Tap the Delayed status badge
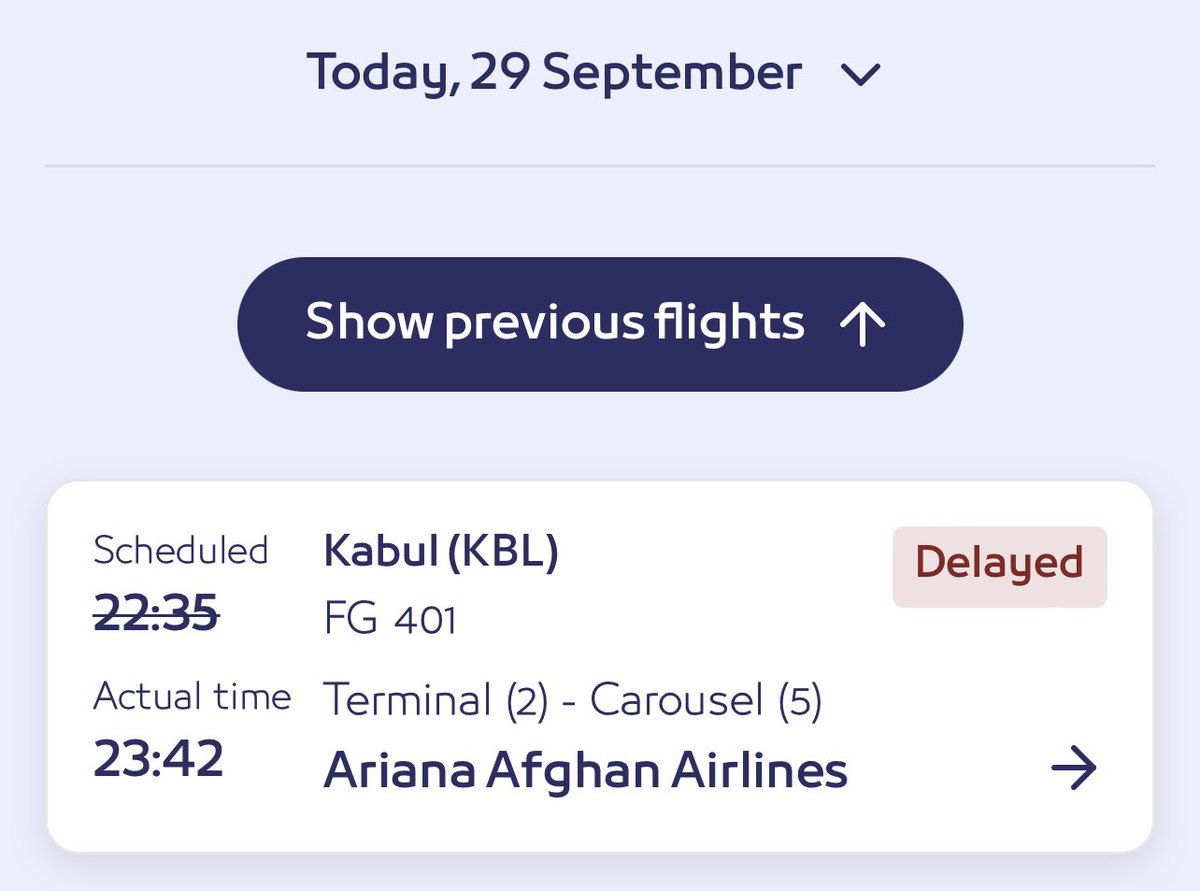Image resolution: width=1200 pixels, height=891 pixels. 999,565
